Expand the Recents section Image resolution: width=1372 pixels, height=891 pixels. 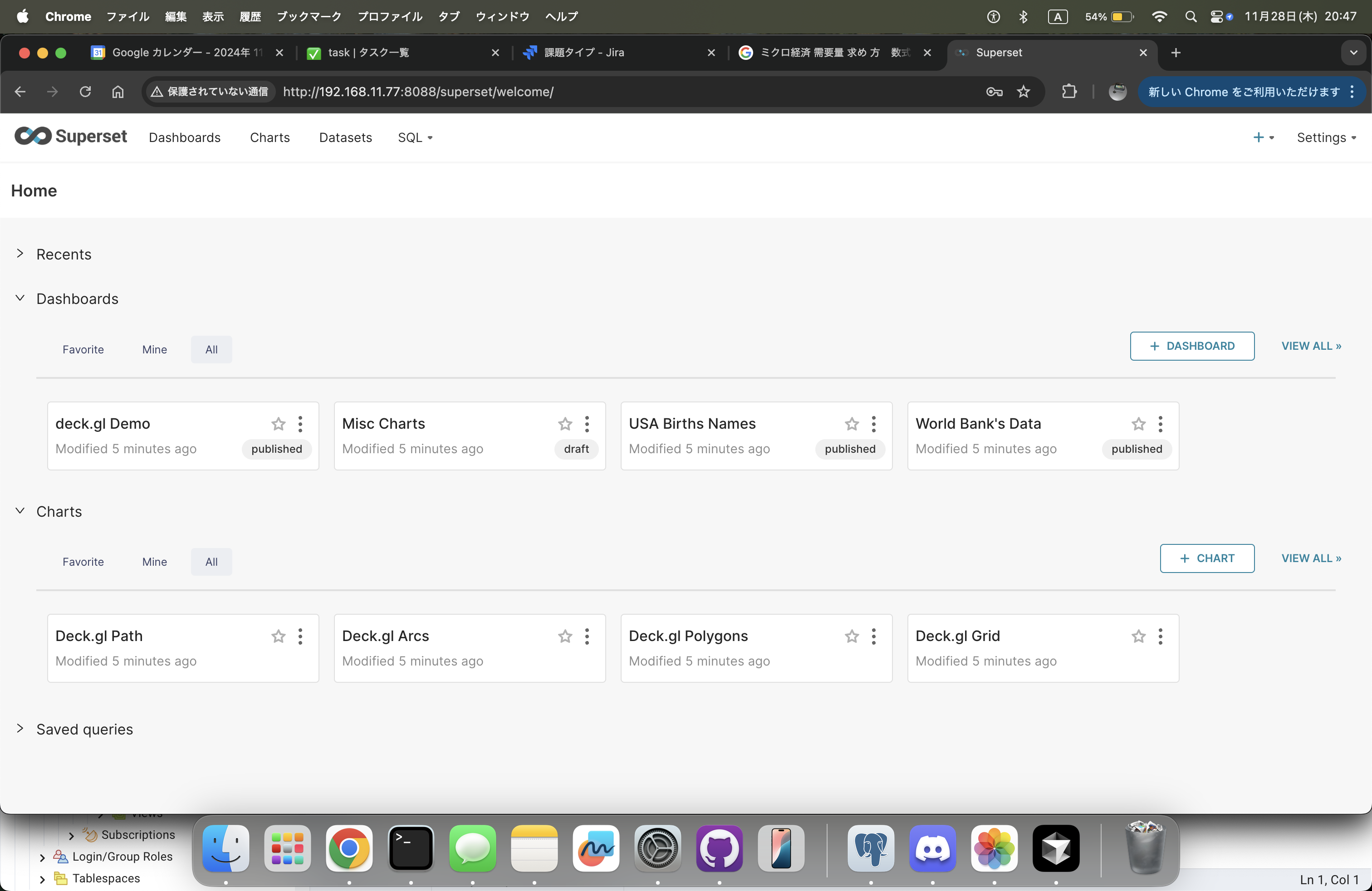coord(20,254)
